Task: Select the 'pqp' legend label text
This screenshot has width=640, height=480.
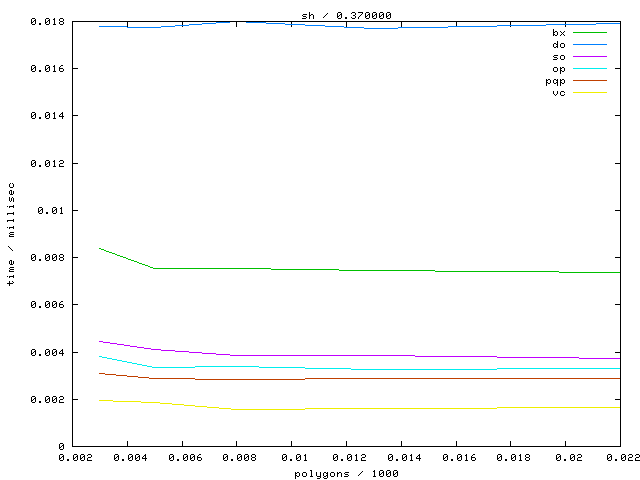Action: click(555, 81)
